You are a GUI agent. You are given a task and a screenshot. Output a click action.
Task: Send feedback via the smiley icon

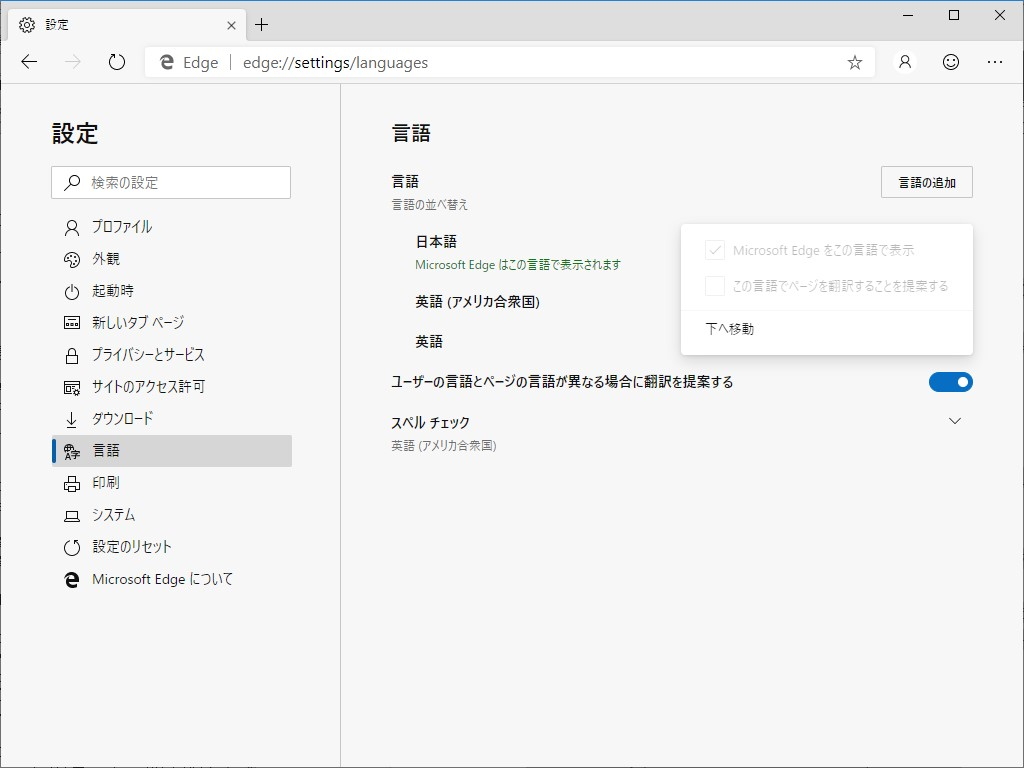pyautogui.click(x=949, y=62)
